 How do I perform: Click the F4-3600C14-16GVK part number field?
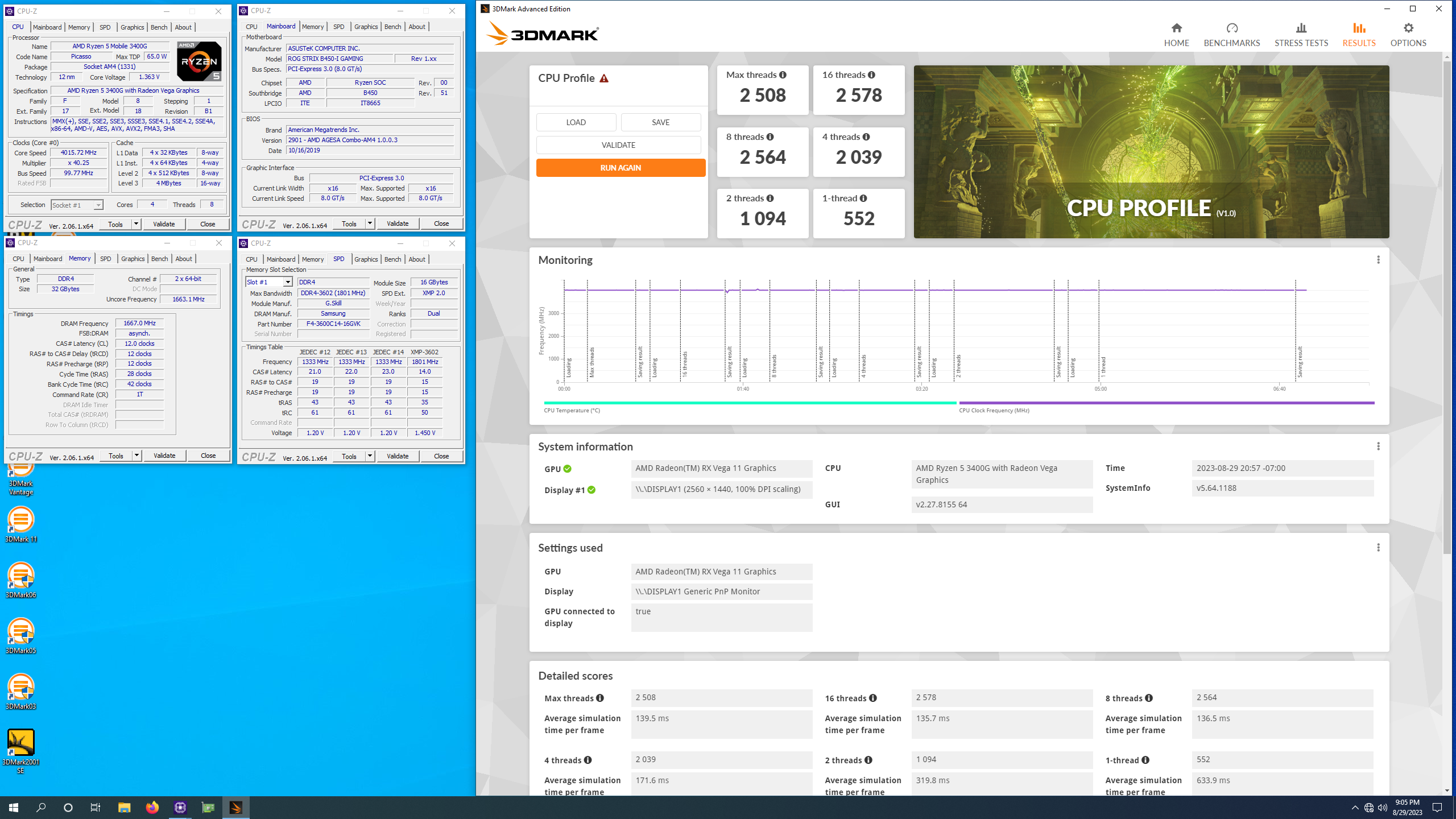coord(333,324)
